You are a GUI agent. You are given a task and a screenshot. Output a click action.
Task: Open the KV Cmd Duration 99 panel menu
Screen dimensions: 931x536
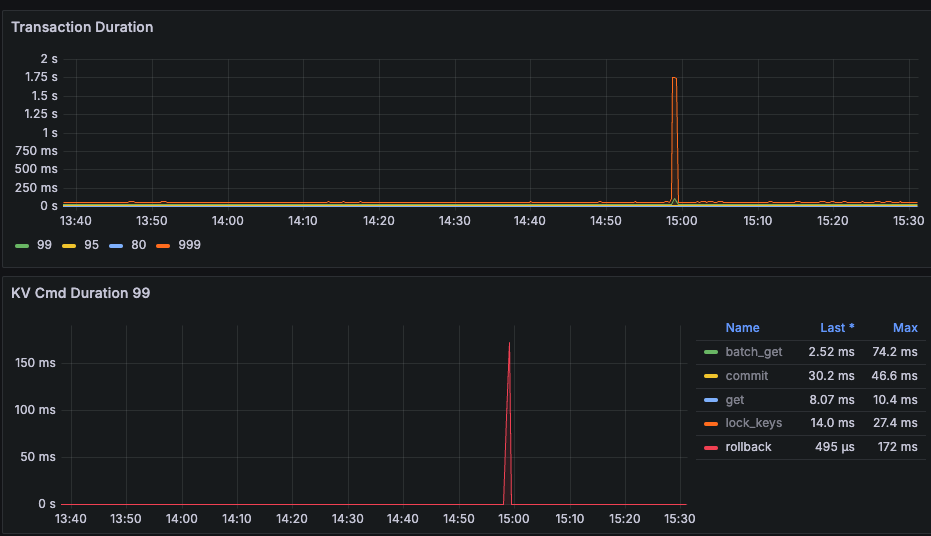80,293
